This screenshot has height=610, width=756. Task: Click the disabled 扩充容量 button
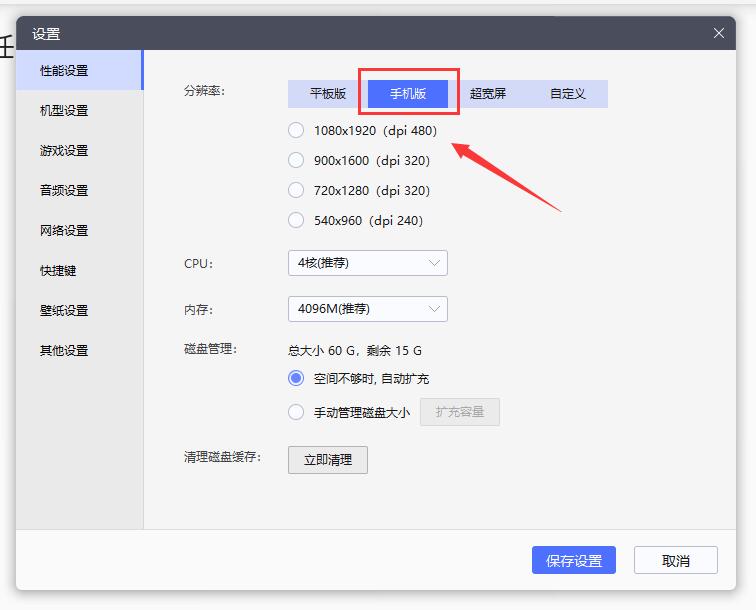tap(460, 412)
